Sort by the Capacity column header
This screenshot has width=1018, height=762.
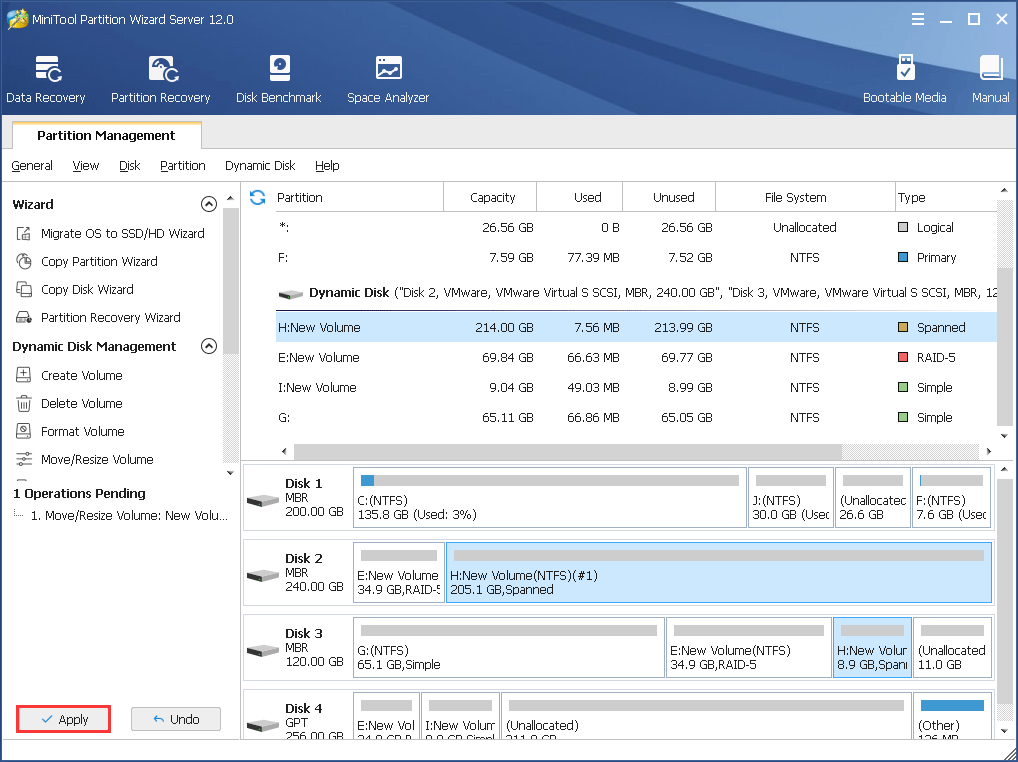490,197
